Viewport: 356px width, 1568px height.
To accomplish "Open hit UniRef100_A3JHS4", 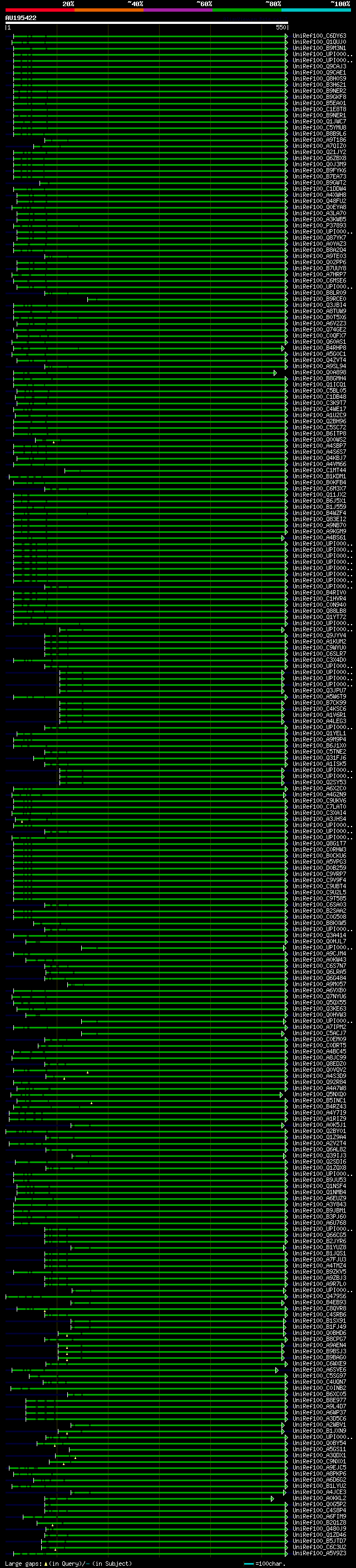I will 319,819.
